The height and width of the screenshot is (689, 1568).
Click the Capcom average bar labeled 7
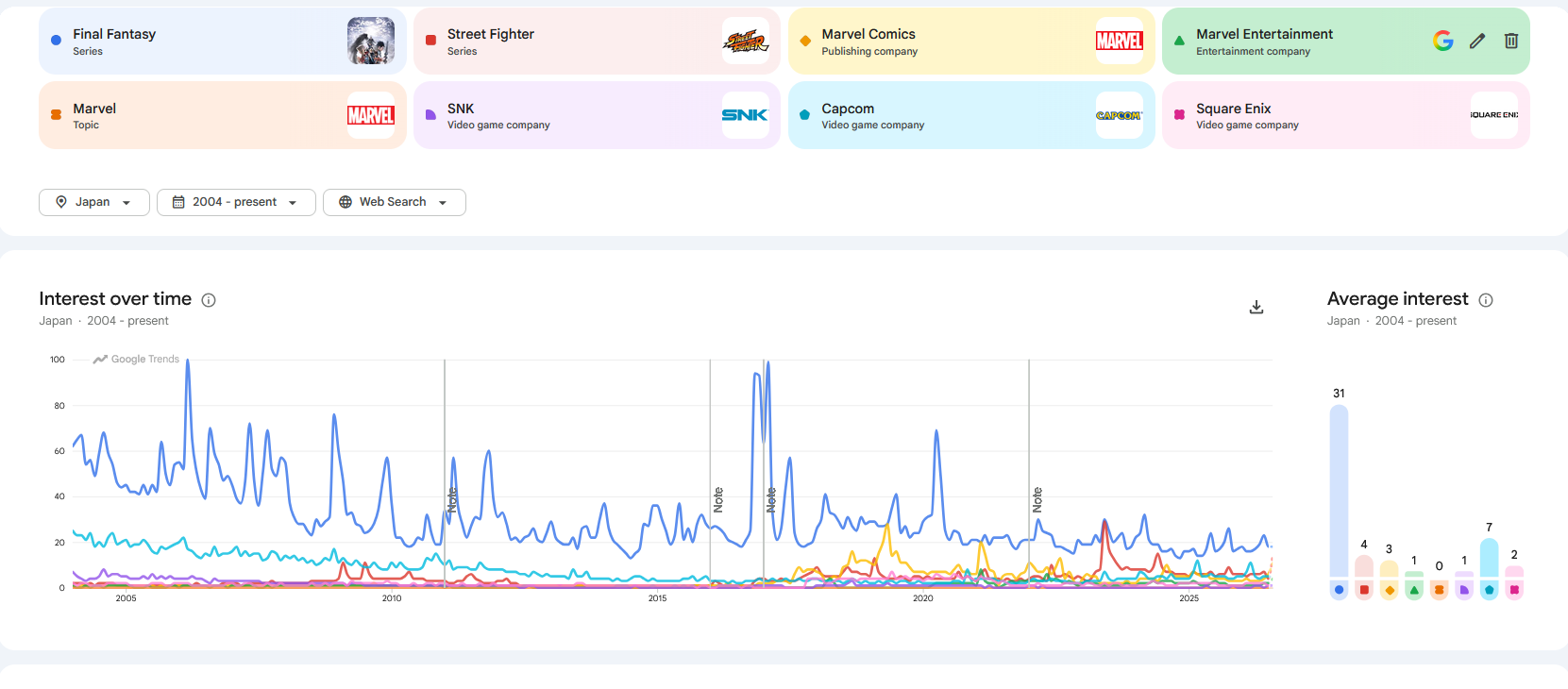1490,558
